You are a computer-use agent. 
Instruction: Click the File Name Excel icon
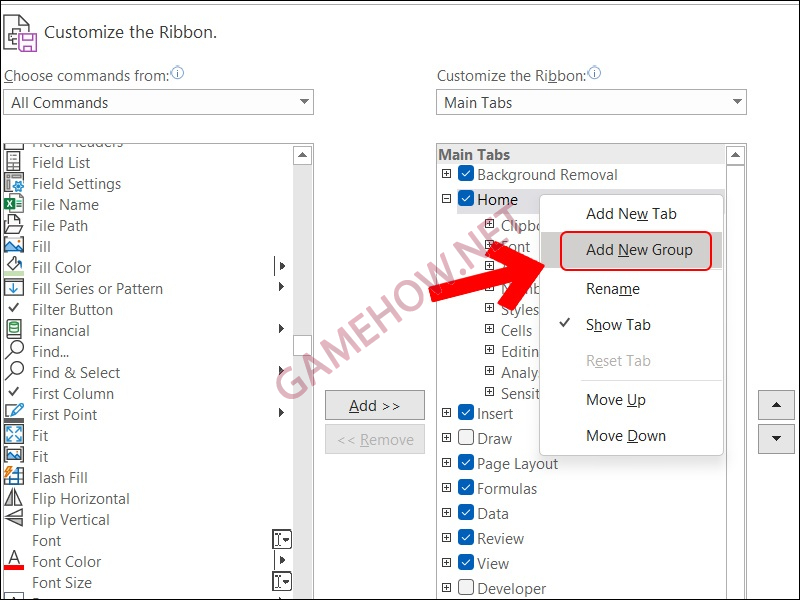pos(14,204)
